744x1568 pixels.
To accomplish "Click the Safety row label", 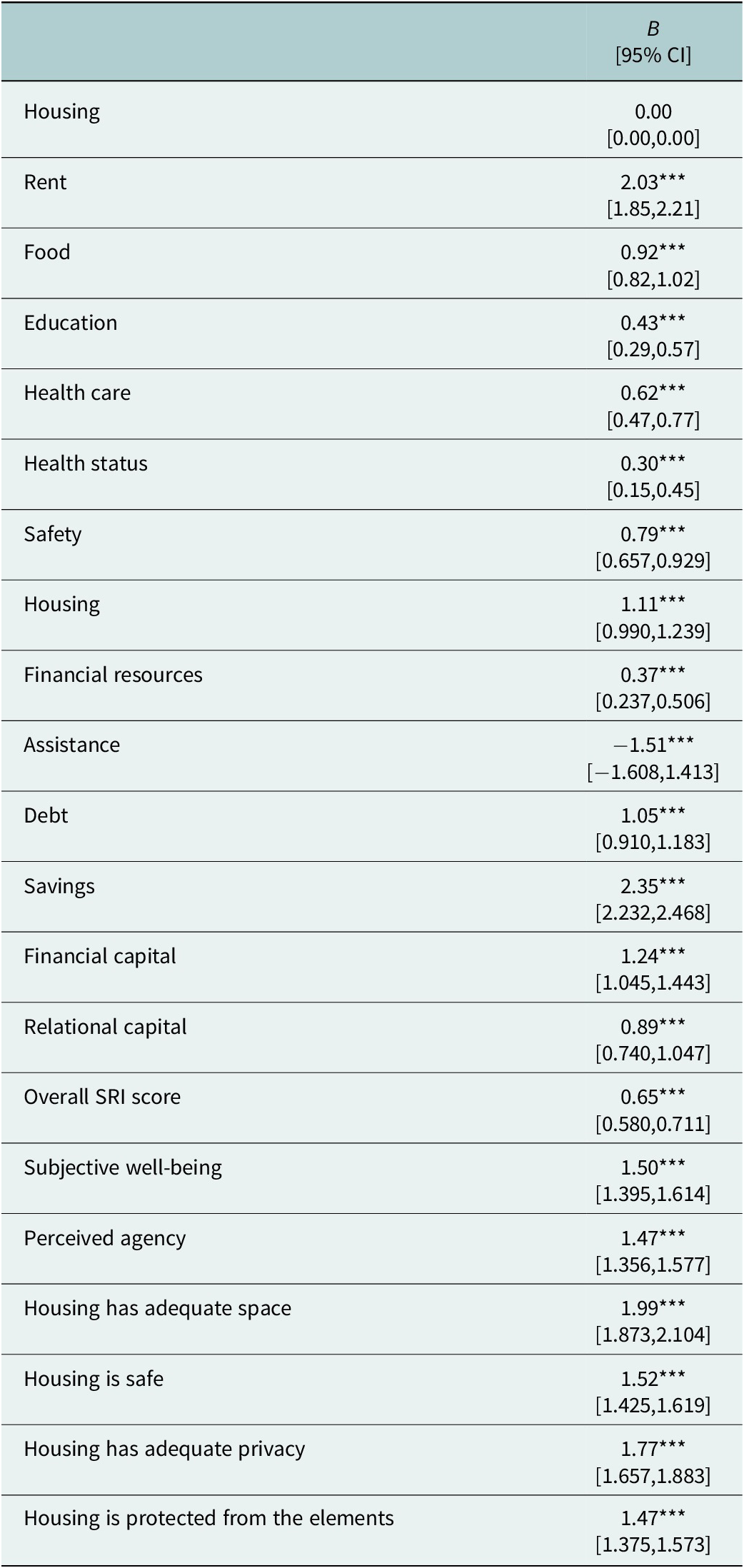I will 53,534.
